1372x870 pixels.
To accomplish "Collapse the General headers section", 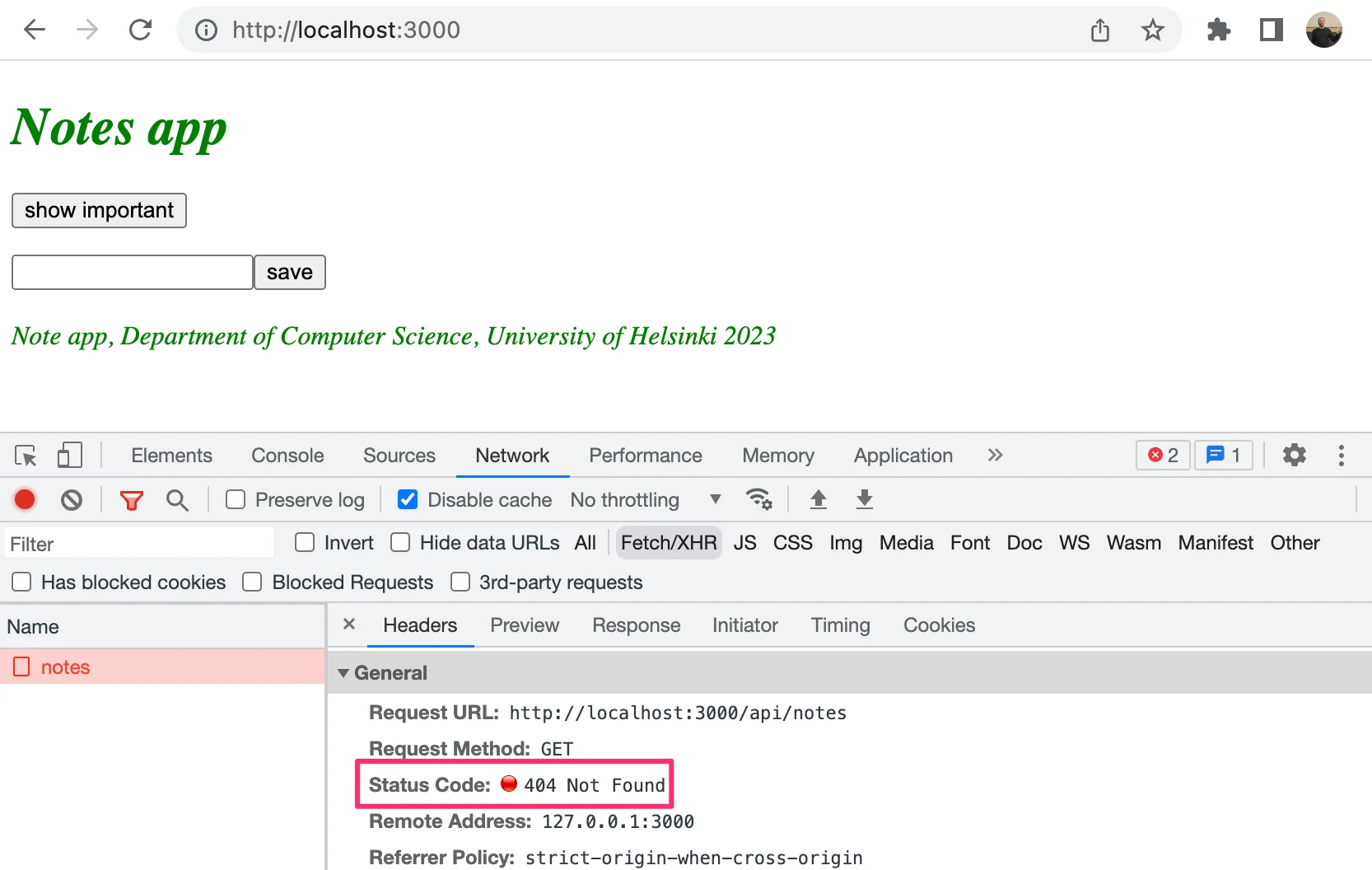I will tap(343, 673).
